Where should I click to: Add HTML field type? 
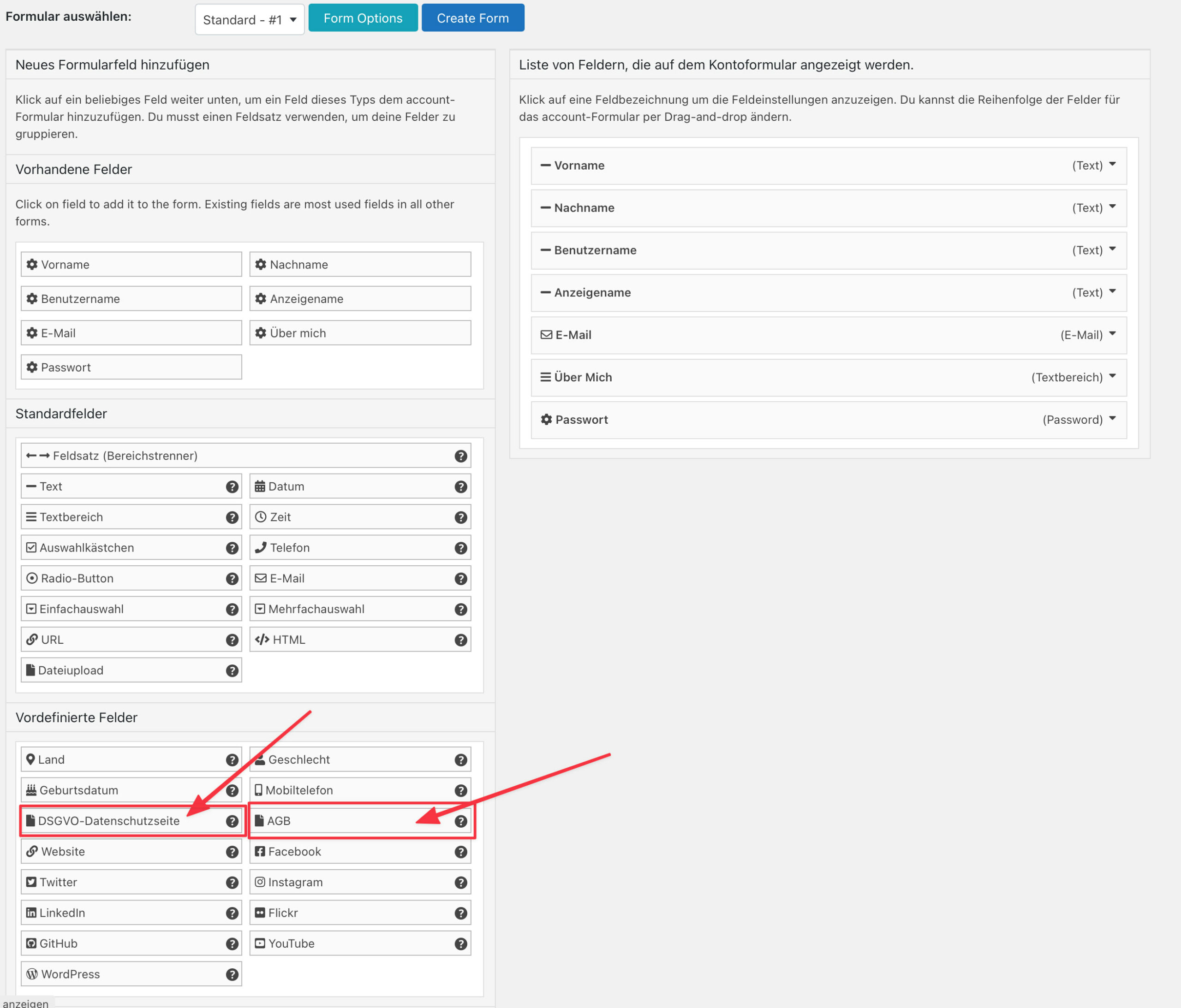(x=360, y=639)
